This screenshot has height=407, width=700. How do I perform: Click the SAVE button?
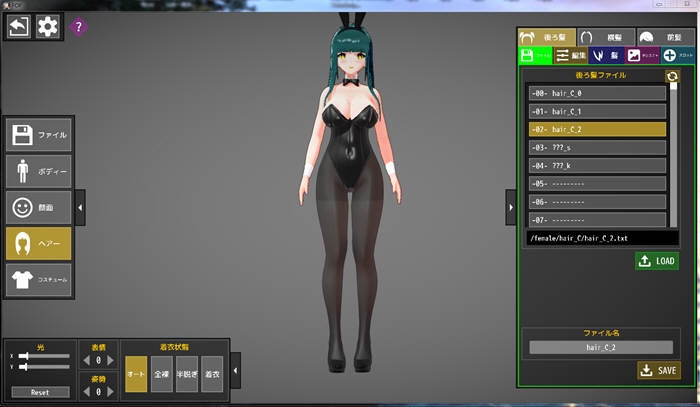click(x=657, y=370)
